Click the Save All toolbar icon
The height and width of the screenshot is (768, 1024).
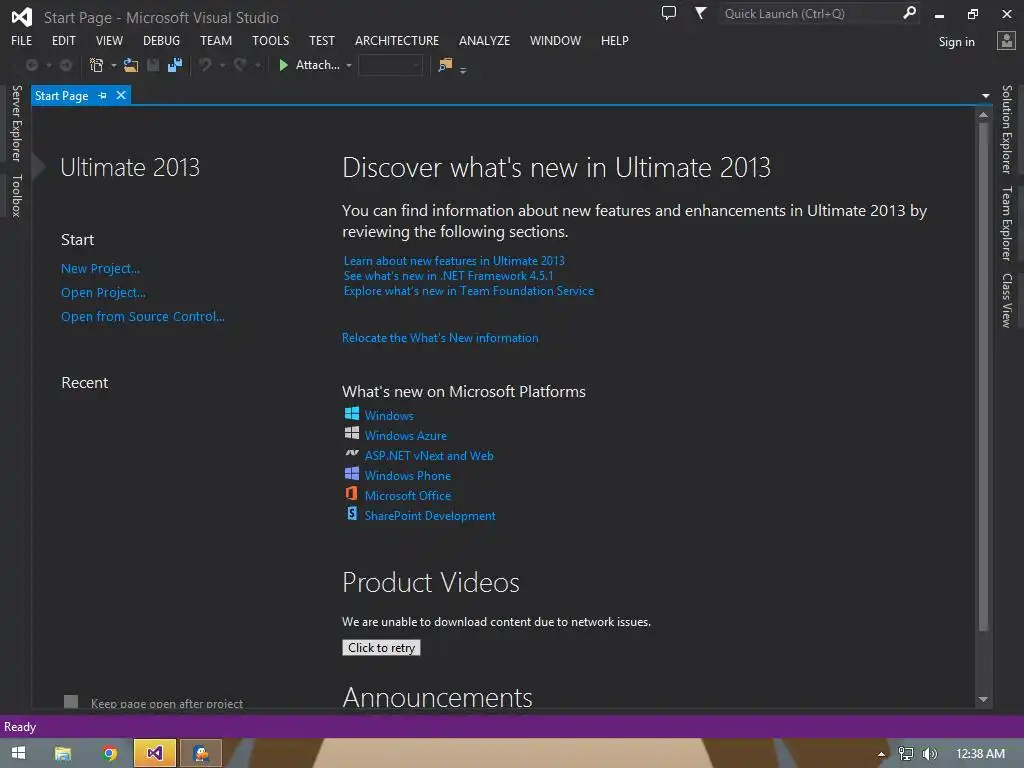[x=175, y=65]
